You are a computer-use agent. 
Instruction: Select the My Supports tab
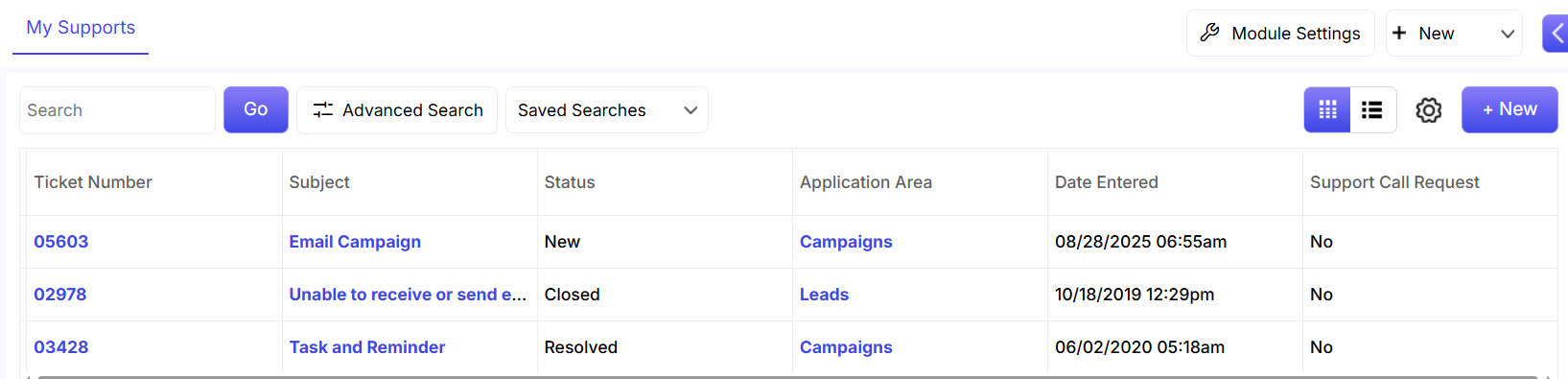point(81,28)
